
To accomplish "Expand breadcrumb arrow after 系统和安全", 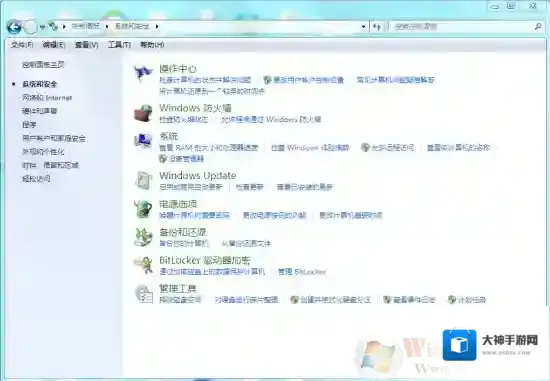I will click(157, 26).
